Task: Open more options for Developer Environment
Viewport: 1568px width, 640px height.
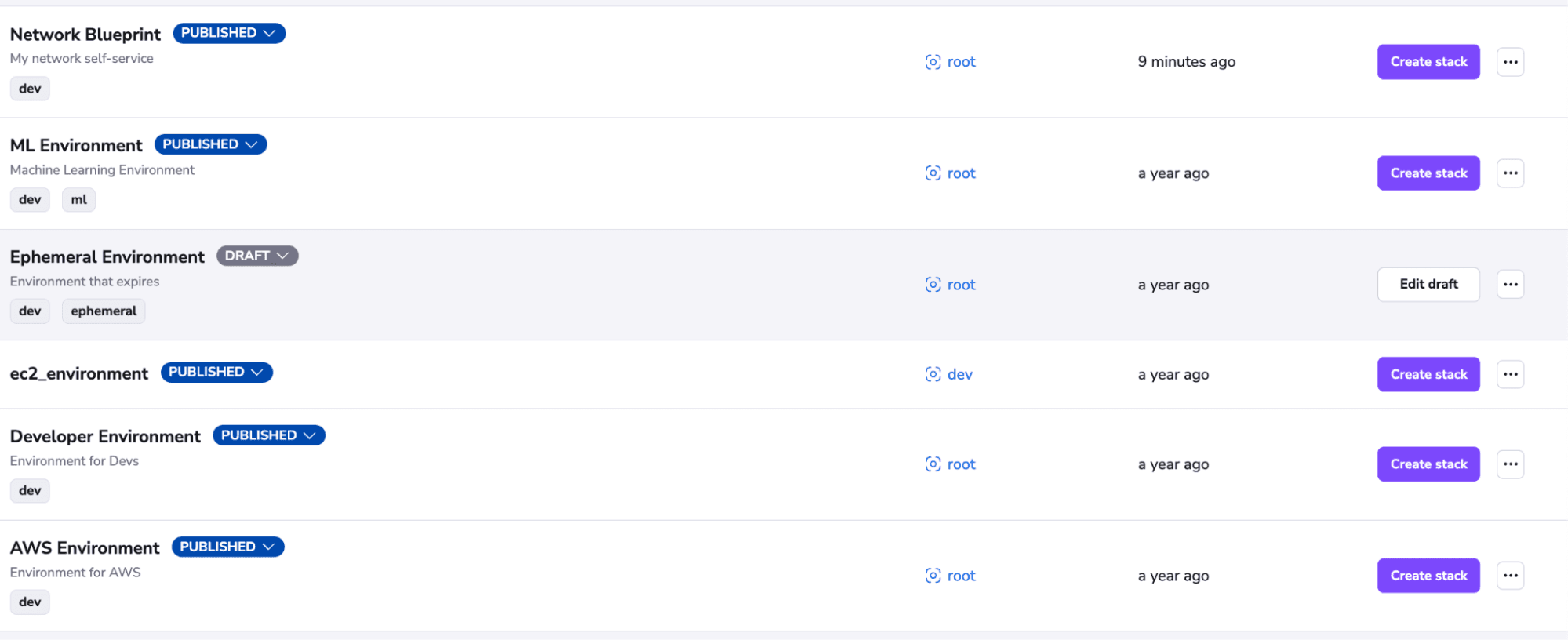Action: click(x=1510, y=464)
